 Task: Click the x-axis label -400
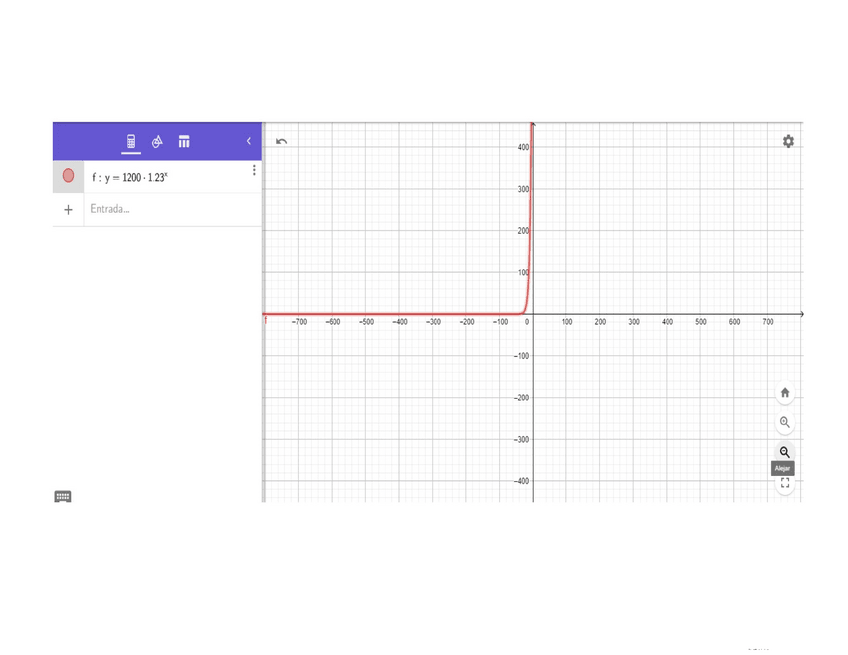tap(400, 322)
